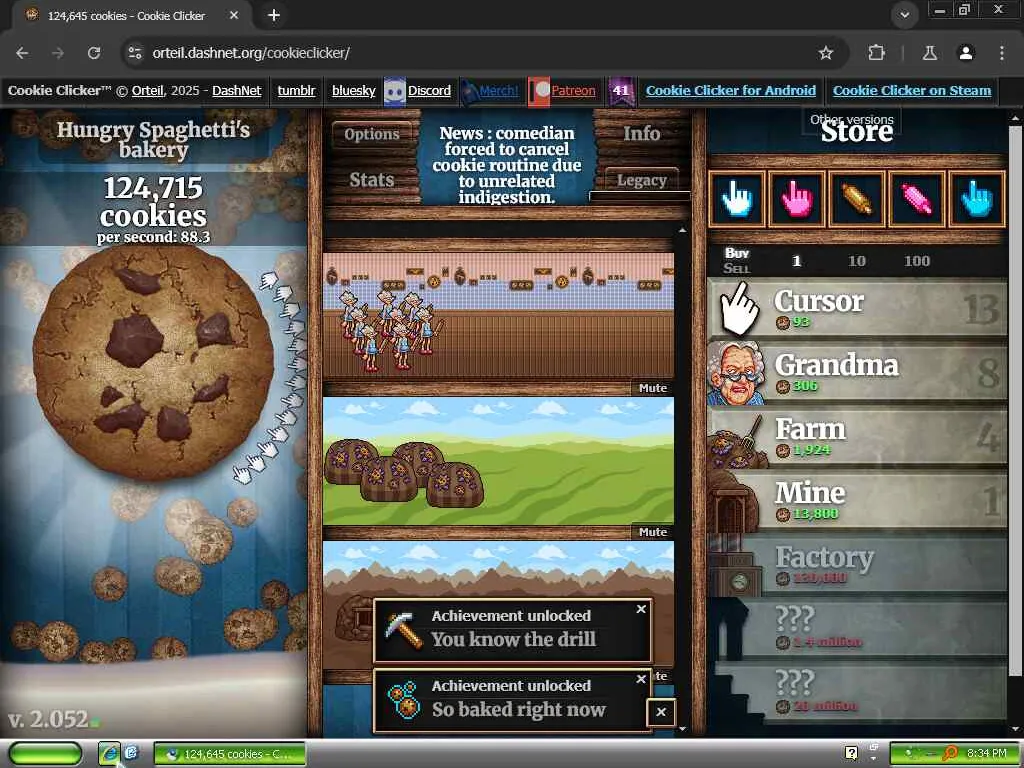Mute the farm building row
This screenshot has height=768, width=1024.
653,532
